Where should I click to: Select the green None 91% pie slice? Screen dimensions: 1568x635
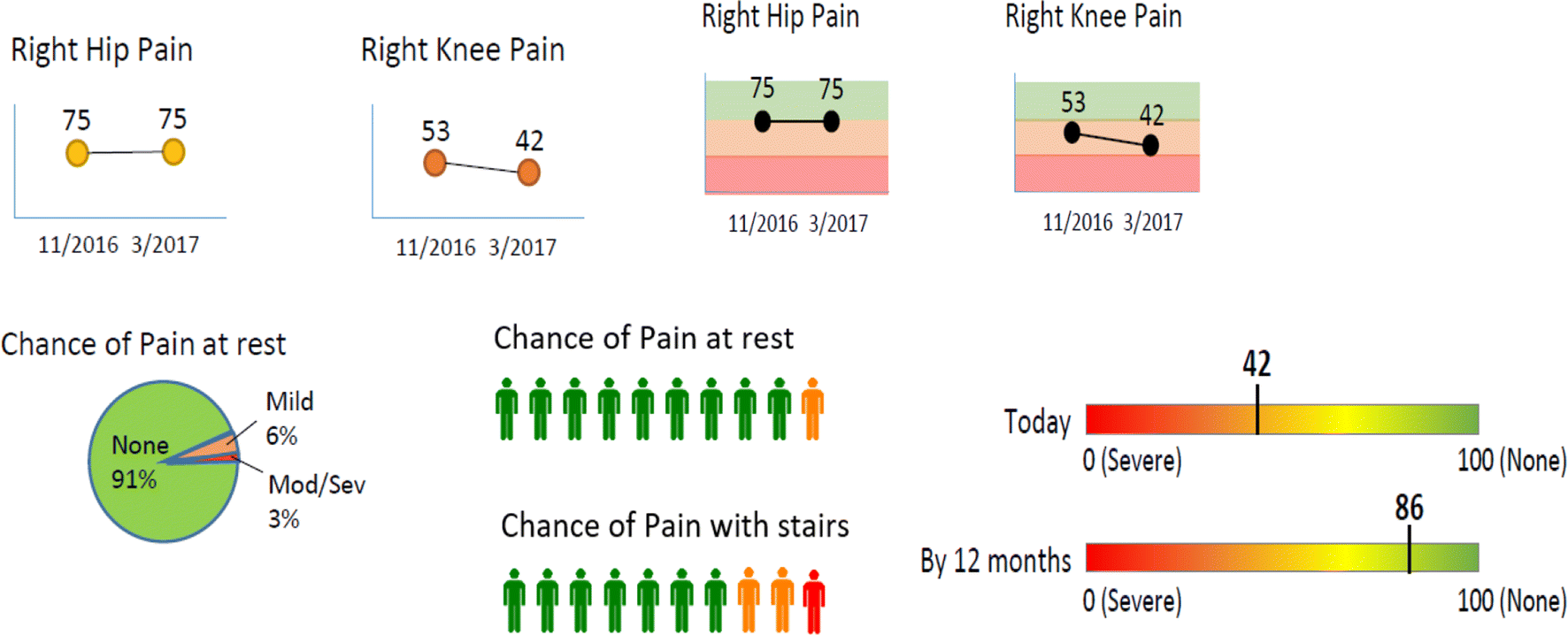click(x=150, y=495)
